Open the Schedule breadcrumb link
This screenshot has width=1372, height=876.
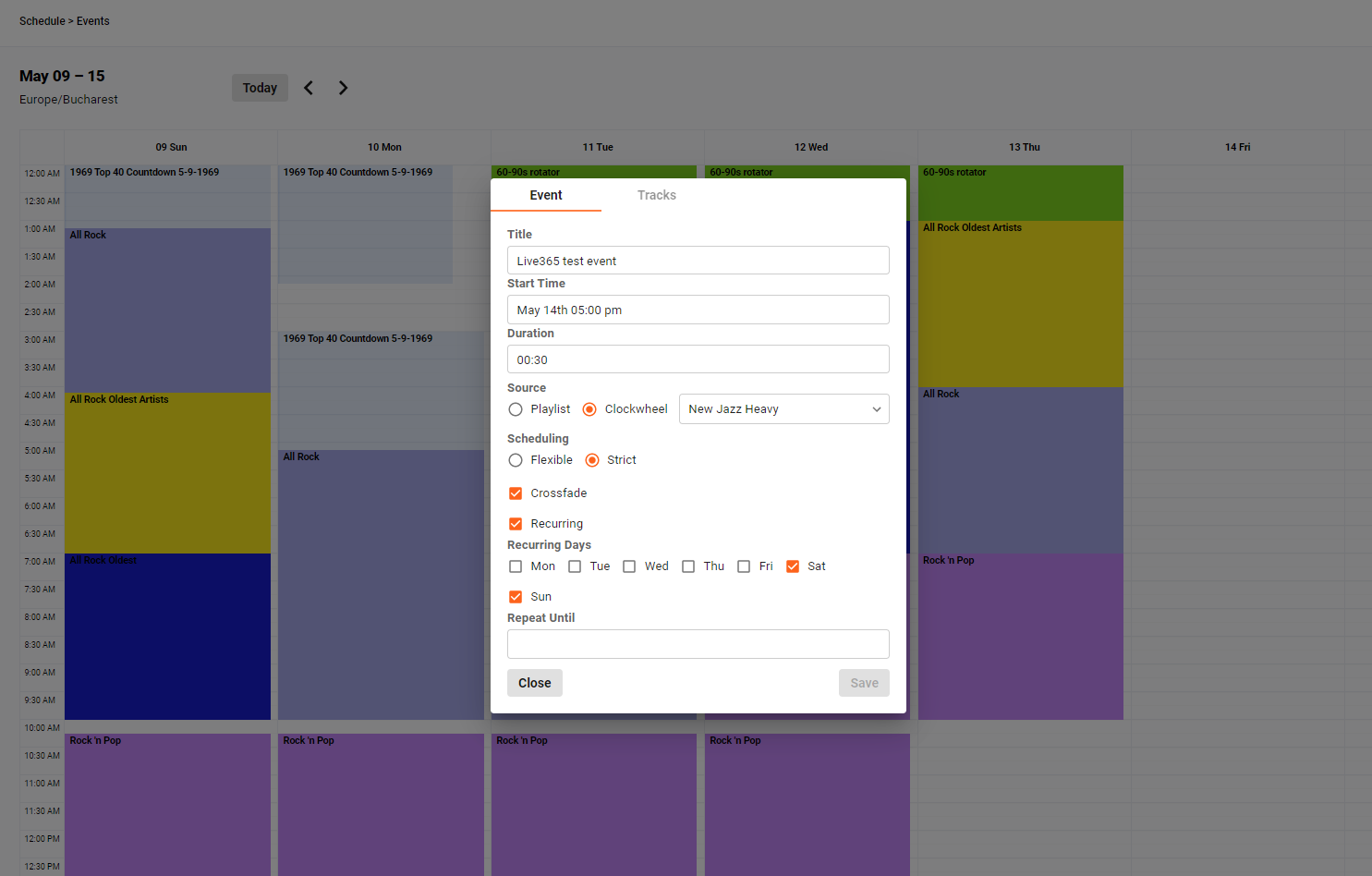tap(42, 20)
